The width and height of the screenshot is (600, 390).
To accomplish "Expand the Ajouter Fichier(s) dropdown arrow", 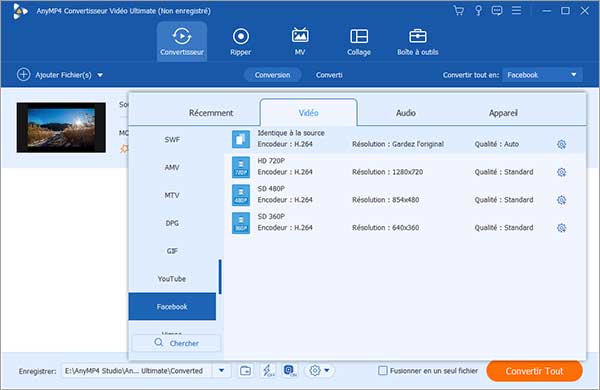I will [100, 75].
